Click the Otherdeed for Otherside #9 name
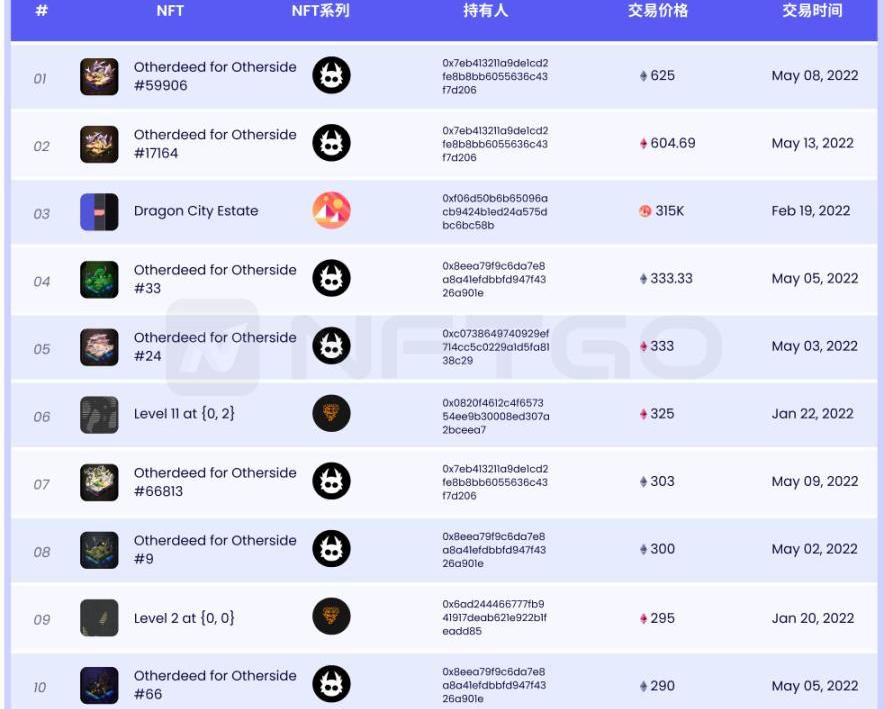The width and height of the screenshot is (884, 709). click(x=215, y=549)
